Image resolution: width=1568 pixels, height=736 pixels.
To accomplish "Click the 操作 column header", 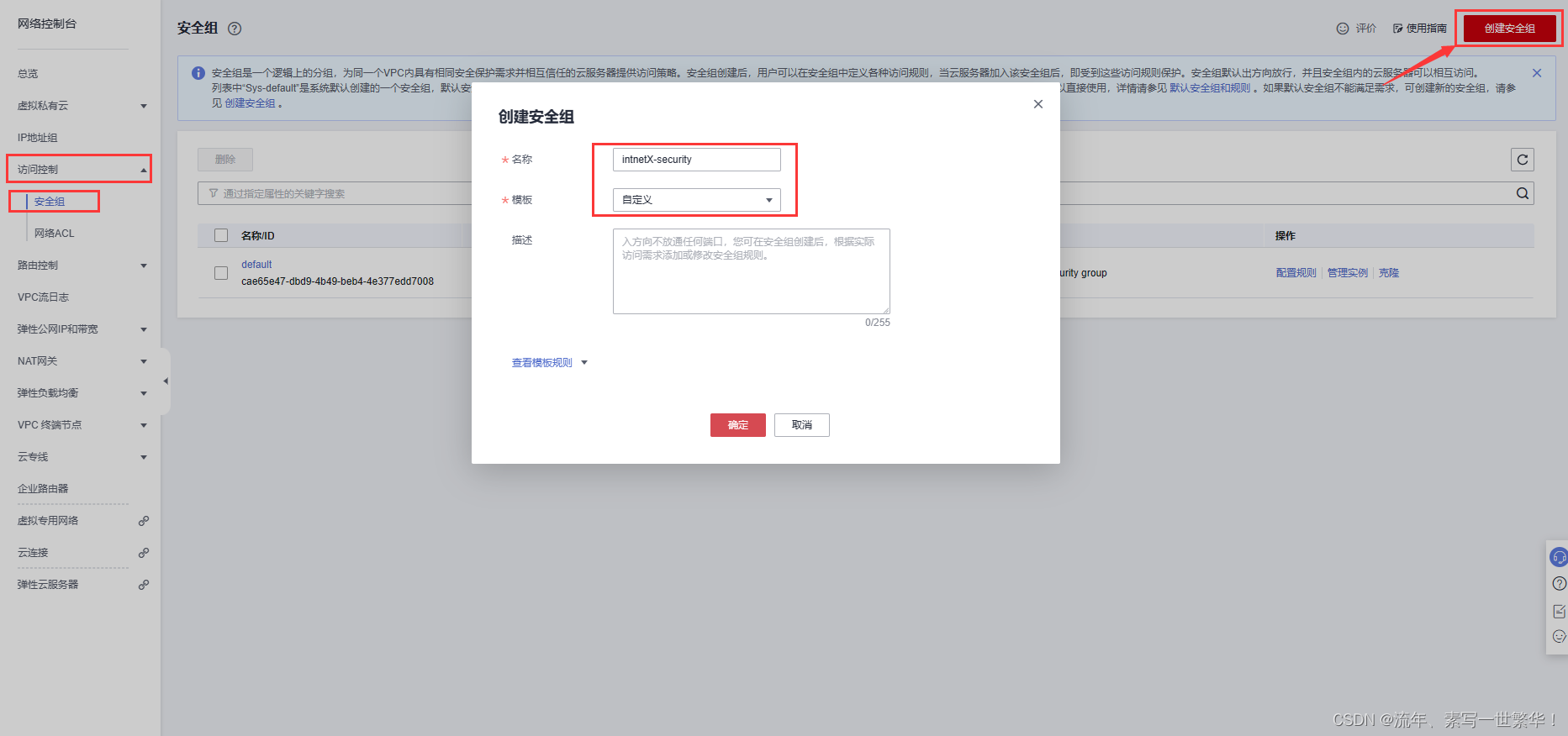I will click(x=1285, y=236).
